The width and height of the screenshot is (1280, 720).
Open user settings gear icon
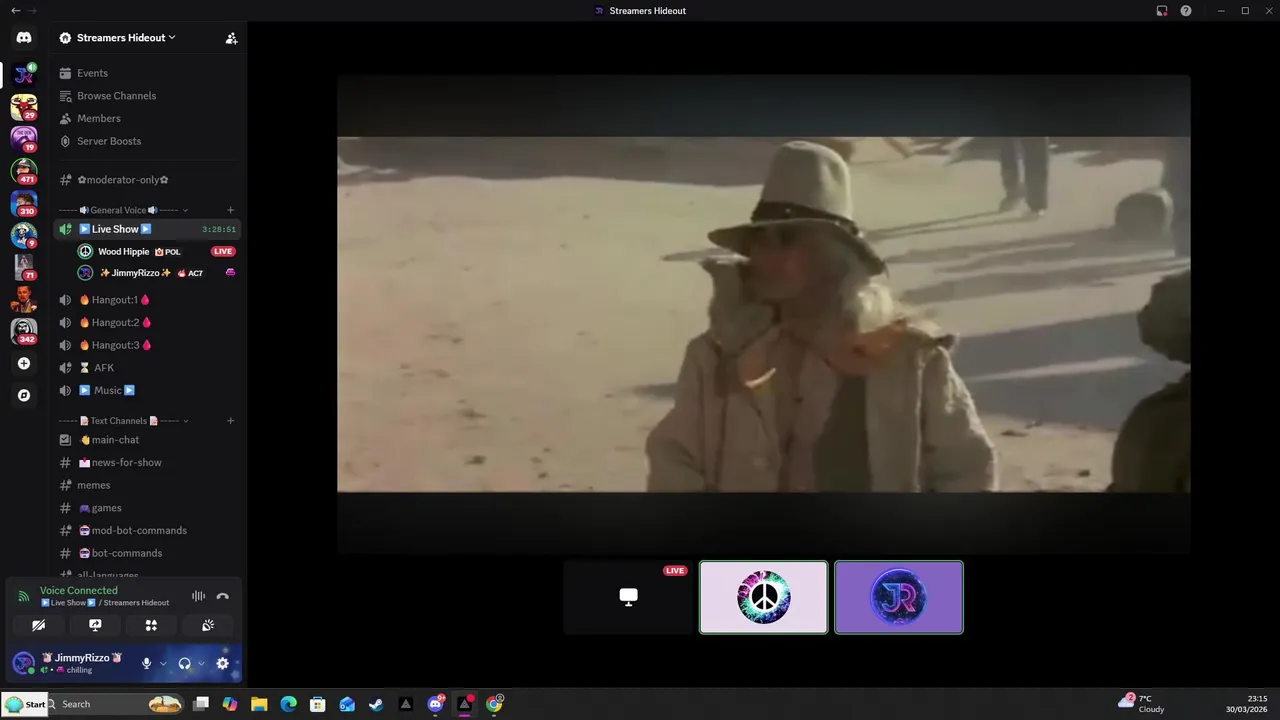[x=222, y=663]
